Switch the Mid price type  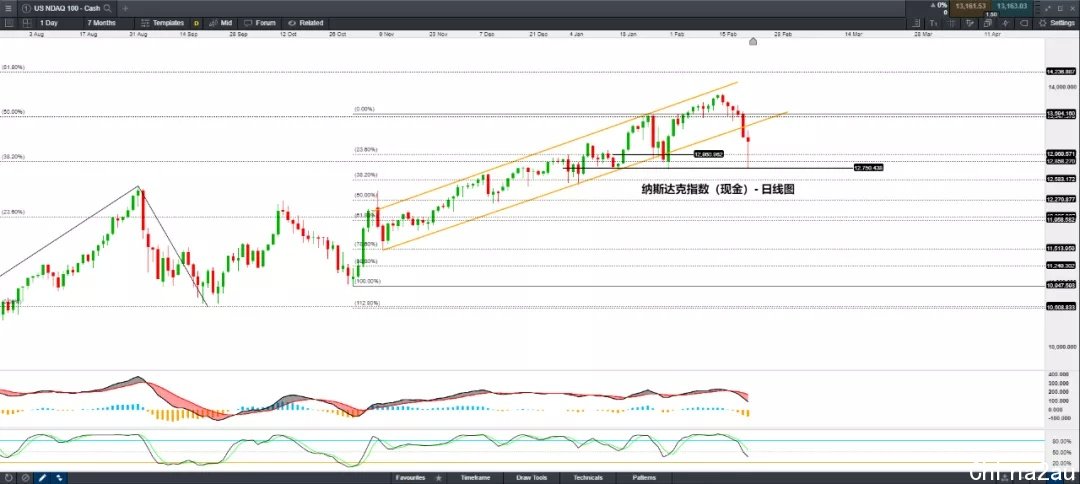(220, 23)
